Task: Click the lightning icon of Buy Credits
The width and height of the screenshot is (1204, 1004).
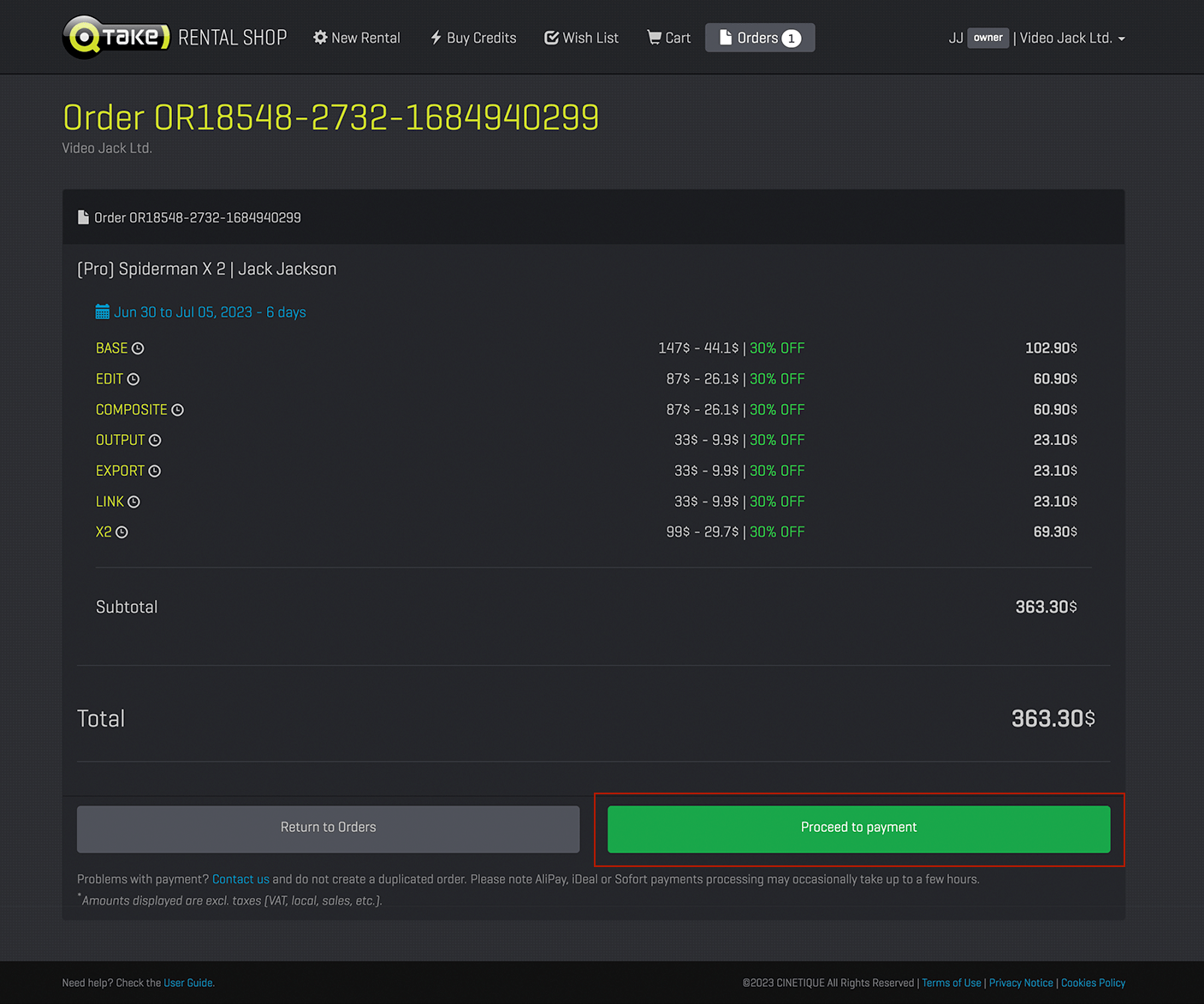Action: click(x=436, y=38)
